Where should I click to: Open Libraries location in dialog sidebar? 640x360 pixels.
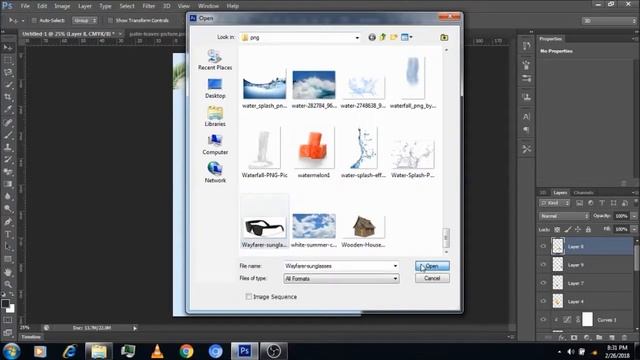pos(215,116)
